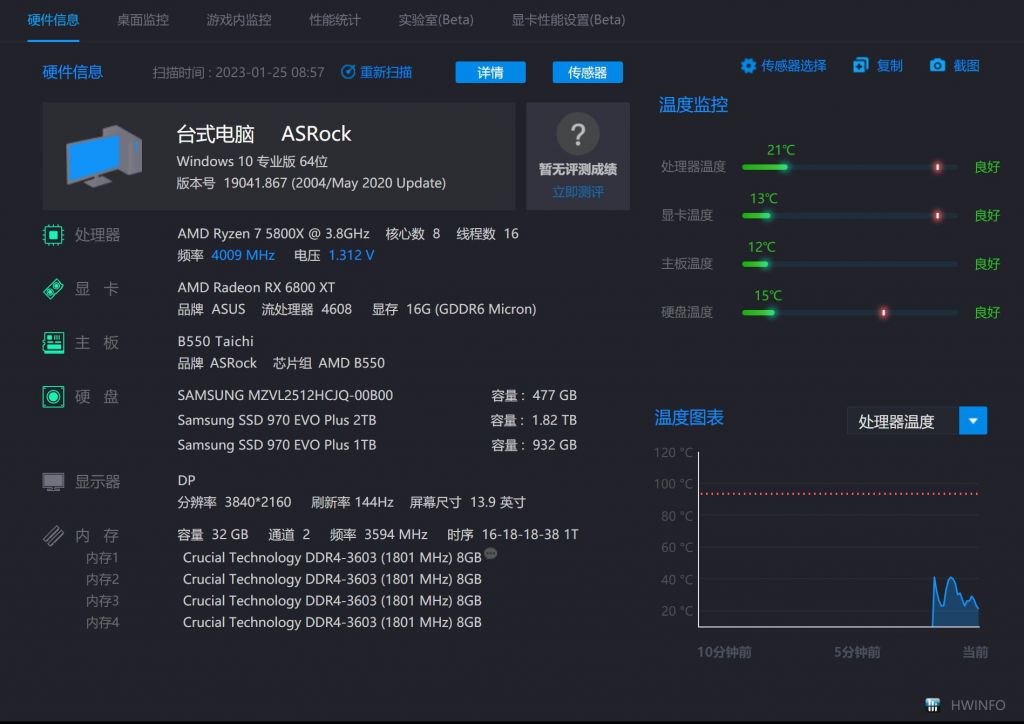The width and height of the screenshot is (1024, 724).
Task: Open the 处理器温度 chart dropdown arrow
Action: coord(973,421)
